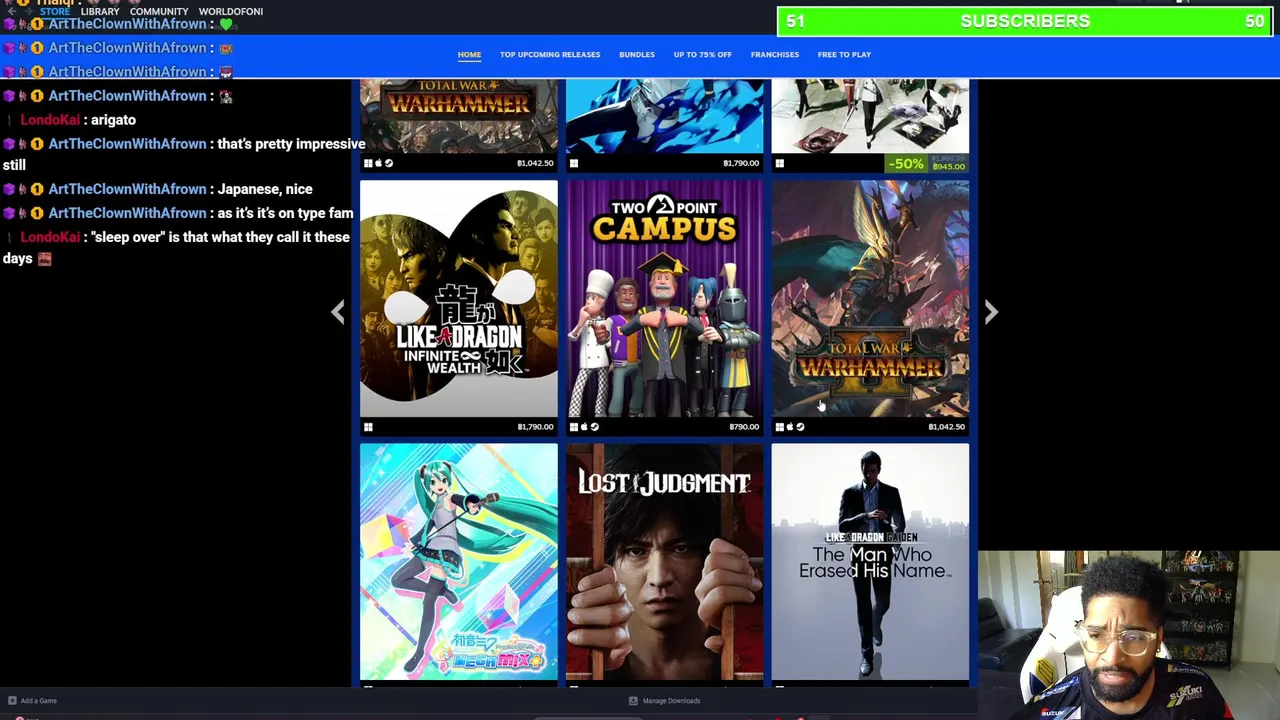Screen dimensions: 1280x720
Task: Open the WORLDOFONI profile tab
Action: (x=231, y=11)
